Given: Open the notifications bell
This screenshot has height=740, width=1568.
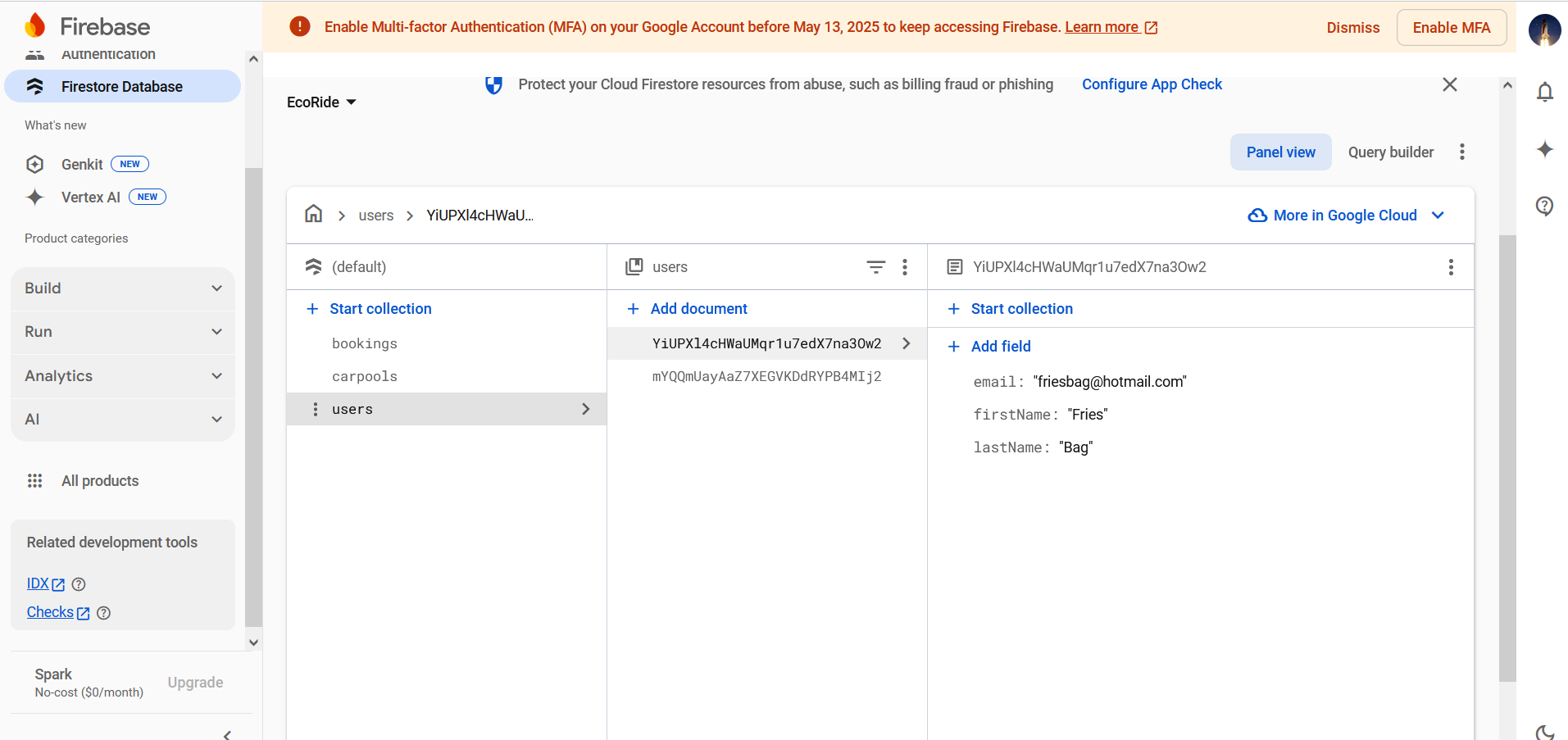Looking at the screenshot, I should point(1545,92).
